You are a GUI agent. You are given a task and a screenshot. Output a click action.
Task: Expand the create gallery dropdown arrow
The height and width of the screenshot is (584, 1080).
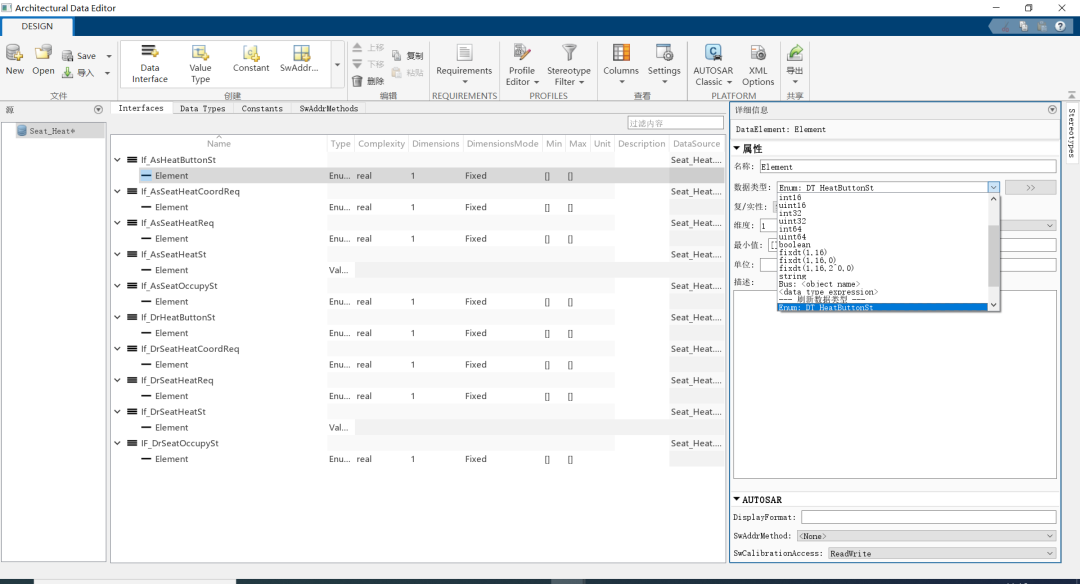tap(338, 65)
